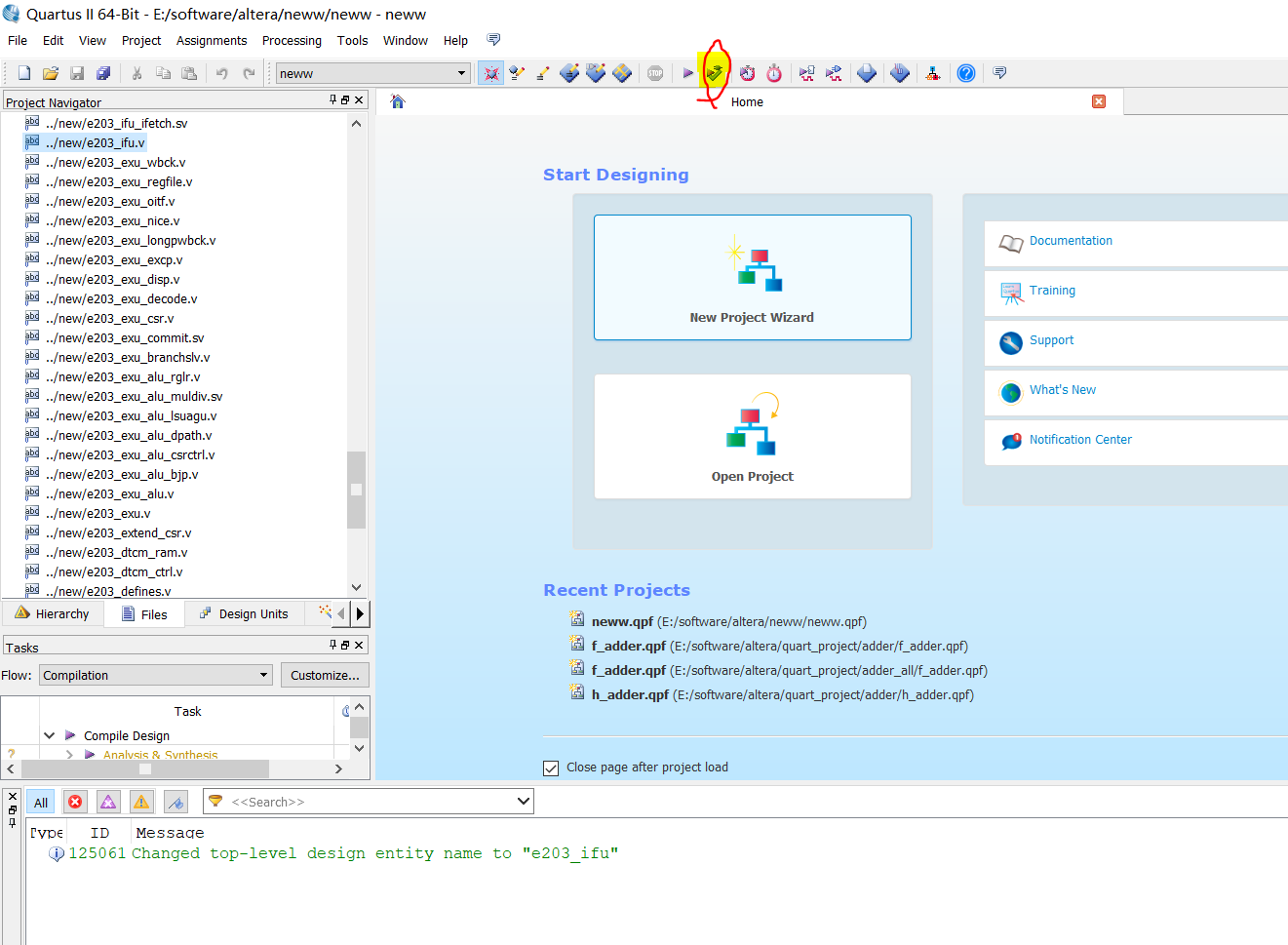The width and height of the screenshot is (1288, 945).
Task: Toggle the flagged messages filter
Action: (x=176, y=802)
